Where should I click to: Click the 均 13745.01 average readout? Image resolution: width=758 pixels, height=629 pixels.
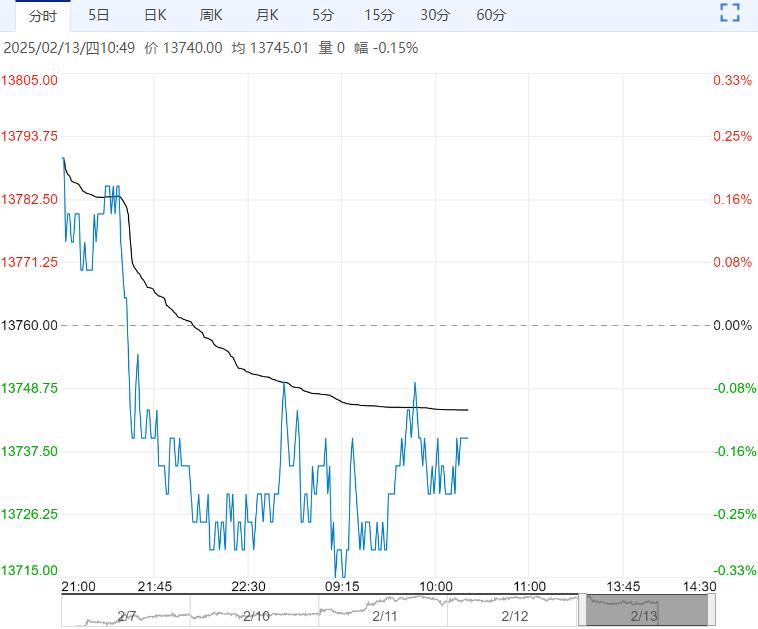[270, 48]
